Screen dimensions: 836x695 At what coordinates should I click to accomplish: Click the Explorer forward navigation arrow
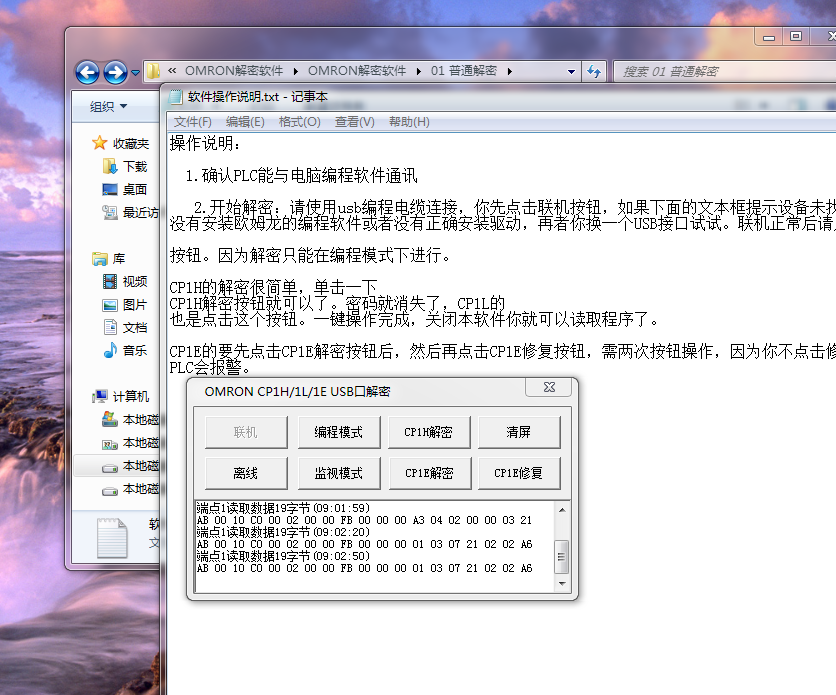coord(115,72)
